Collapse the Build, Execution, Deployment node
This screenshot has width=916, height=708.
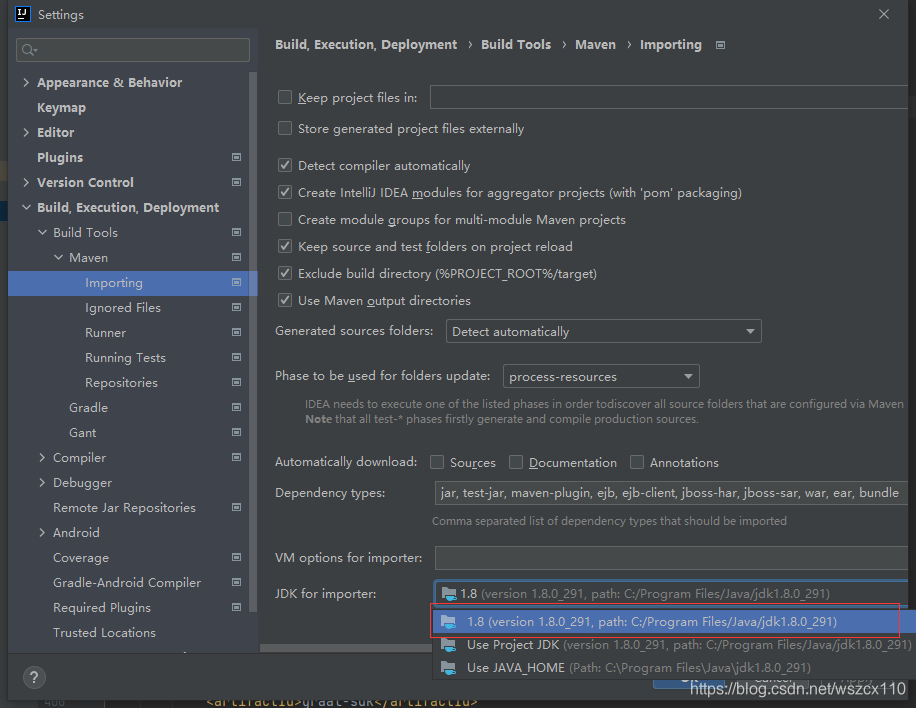point(26,207)
